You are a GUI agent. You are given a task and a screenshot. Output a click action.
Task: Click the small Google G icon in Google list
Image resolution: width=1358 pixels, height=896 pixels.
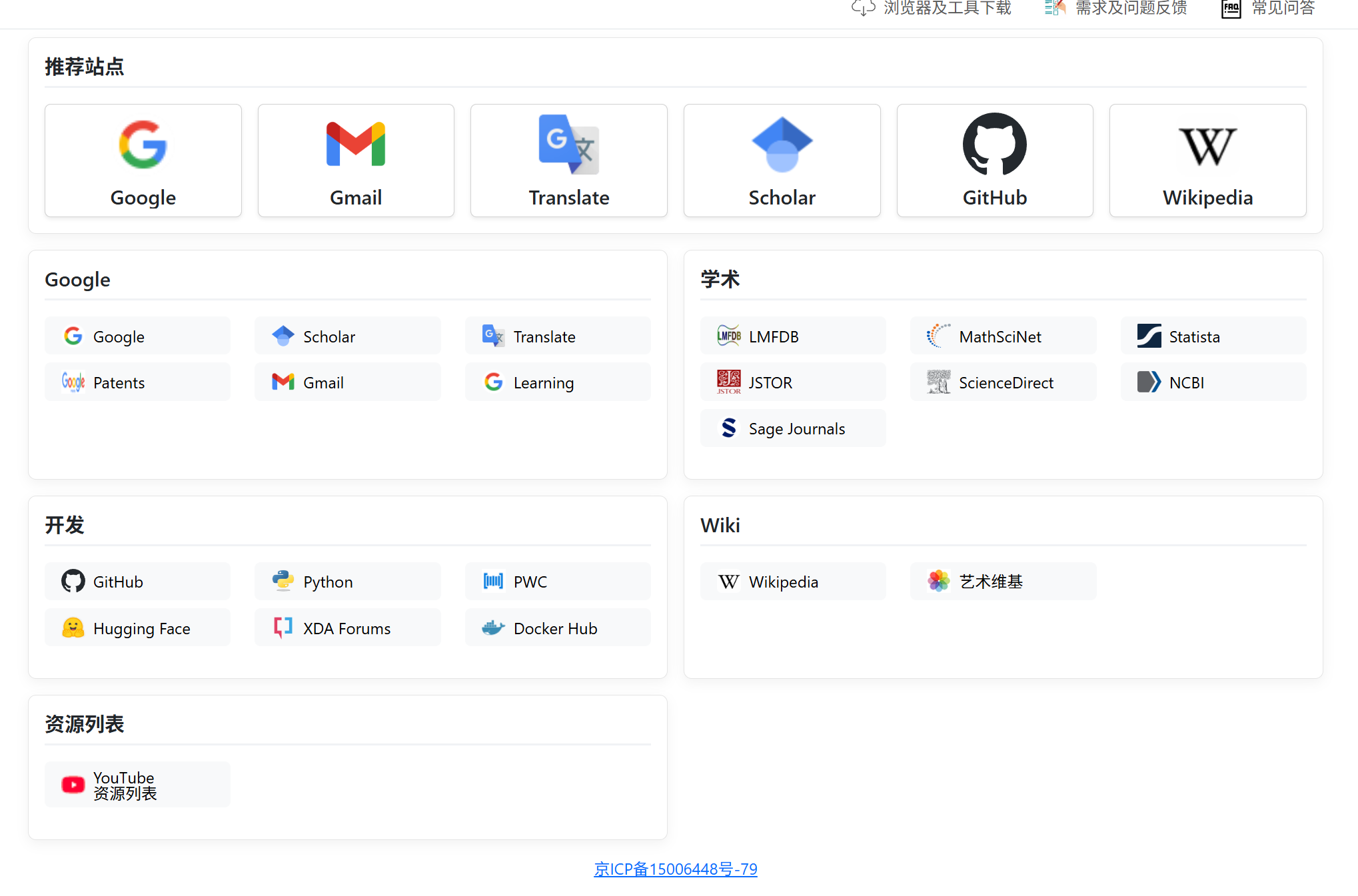(x=73, y=336)
